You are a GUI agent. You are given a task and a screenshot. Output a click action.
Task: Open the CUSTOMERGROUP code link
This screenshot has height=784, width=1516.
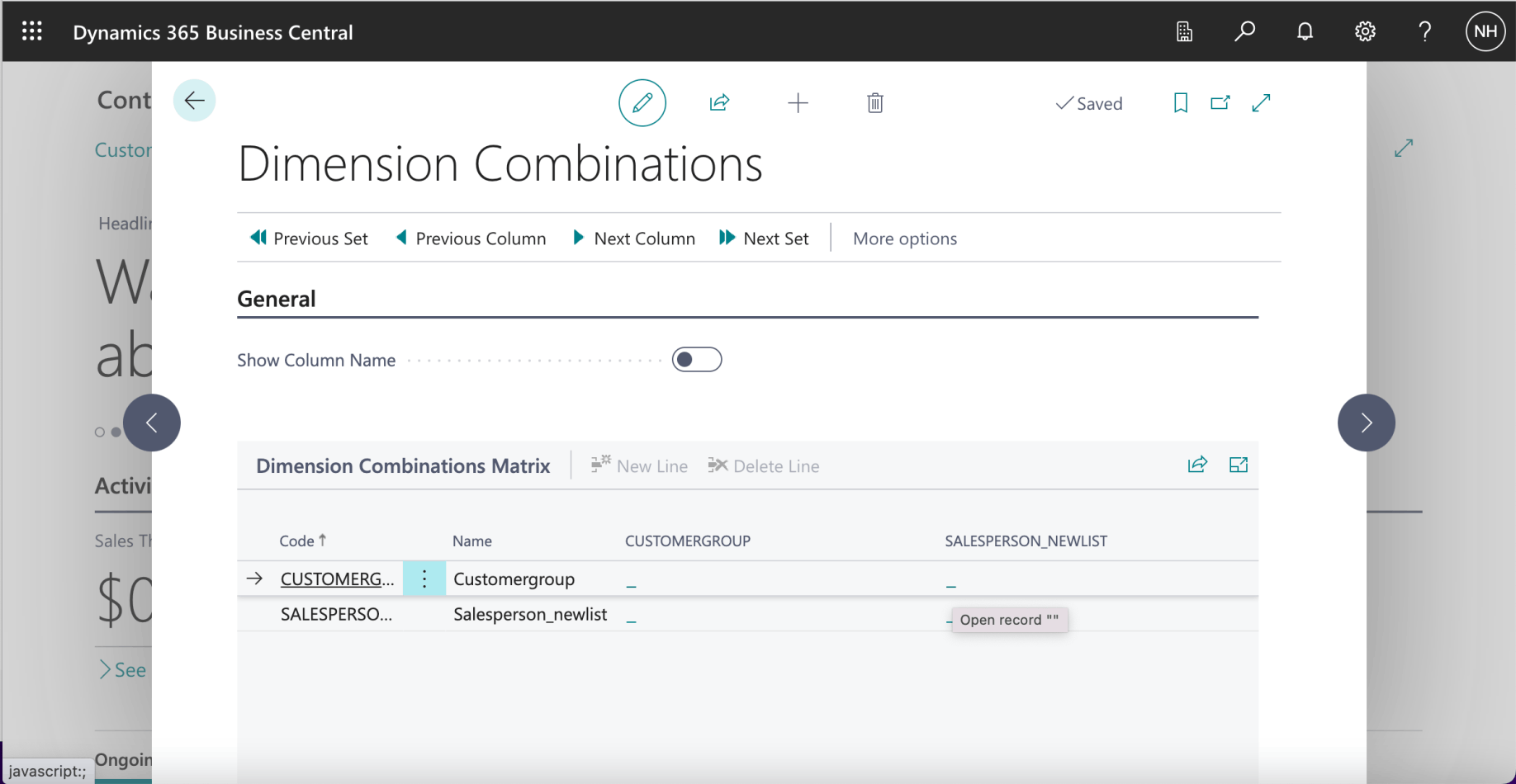point(337,579)
